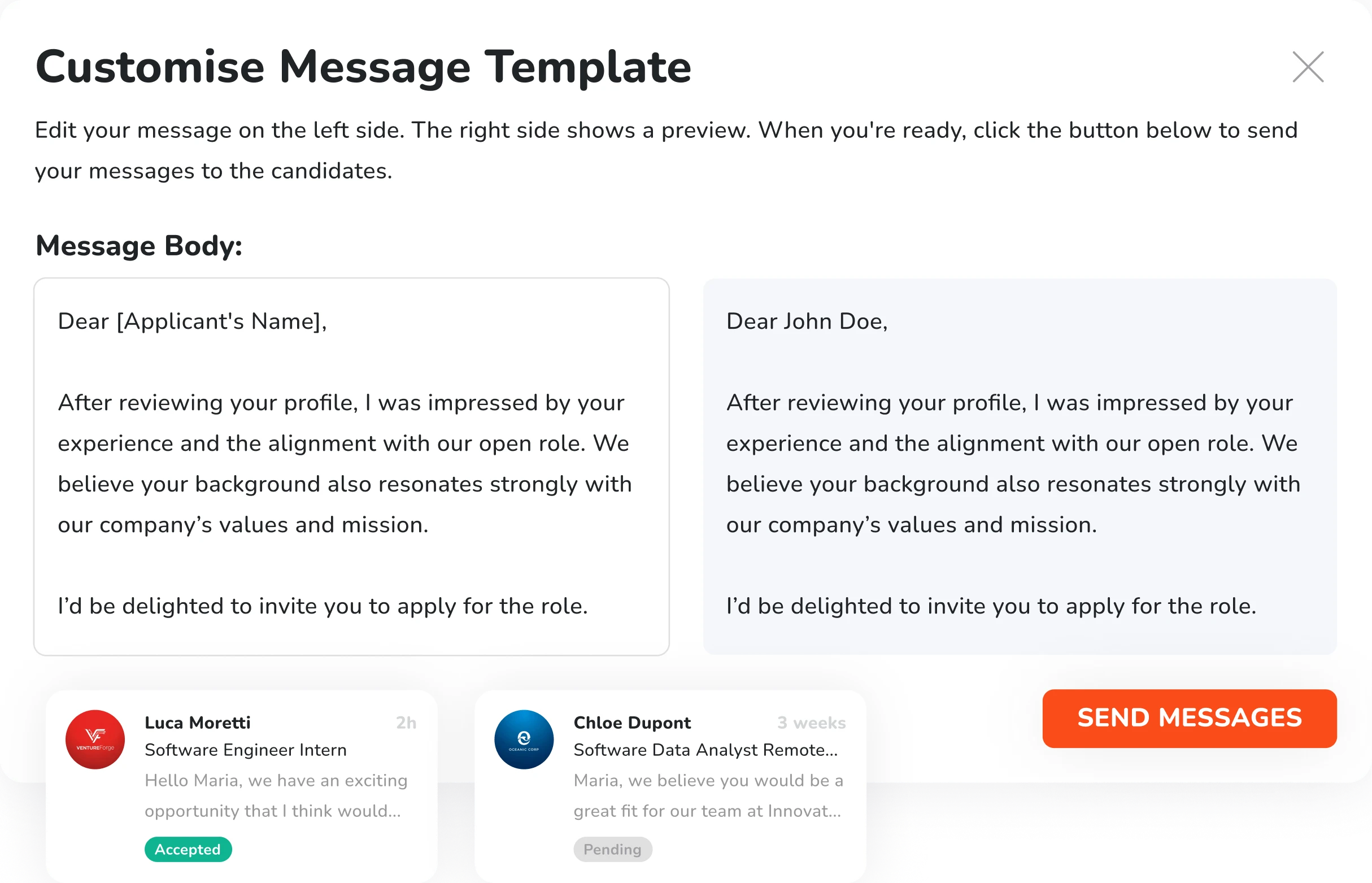
Task: Expand the truncated Software Data Analyst role title
Action: point(705,750)
